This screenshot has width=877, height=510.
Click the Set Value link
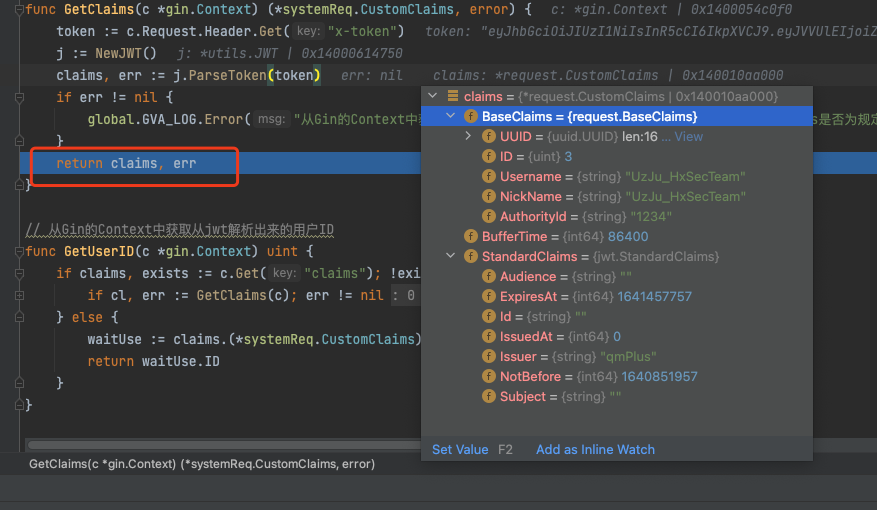tap(460, 450)
